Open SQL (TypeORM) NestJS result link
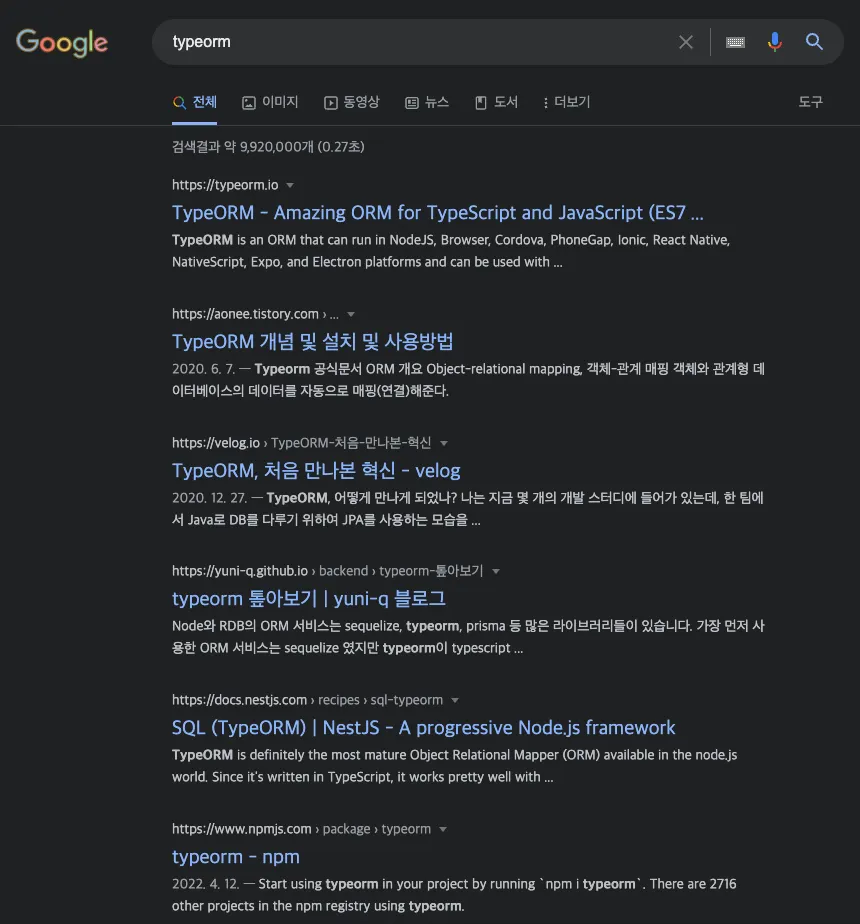Screen dimensions: 860x924 [423, 728]
